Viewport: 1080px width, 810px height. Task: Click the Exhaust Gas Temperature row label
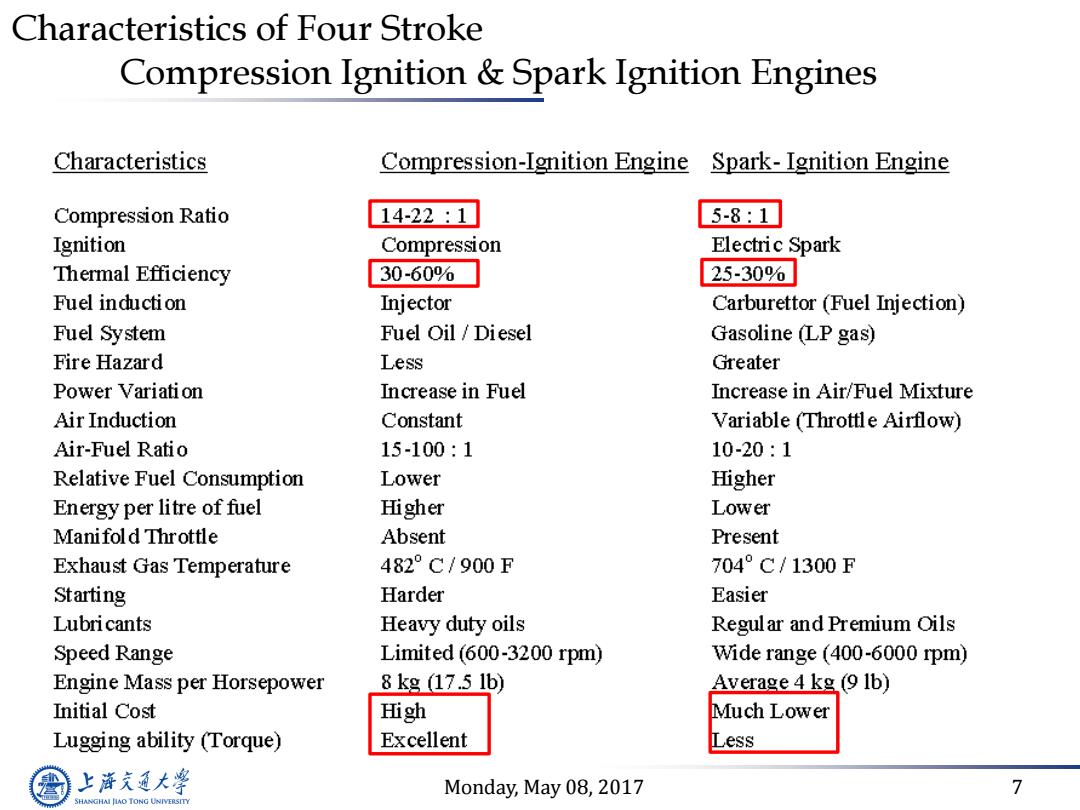(172, 566)
